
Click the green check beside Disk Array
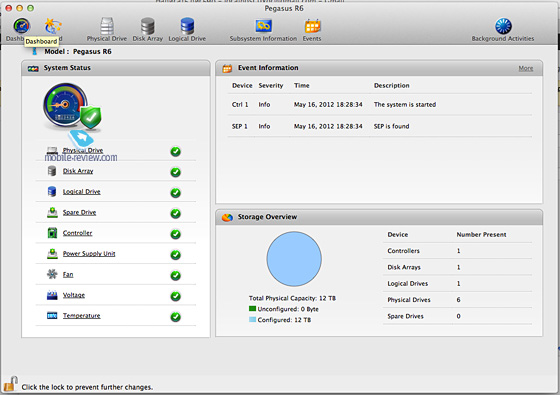click(x=175, y=172)
